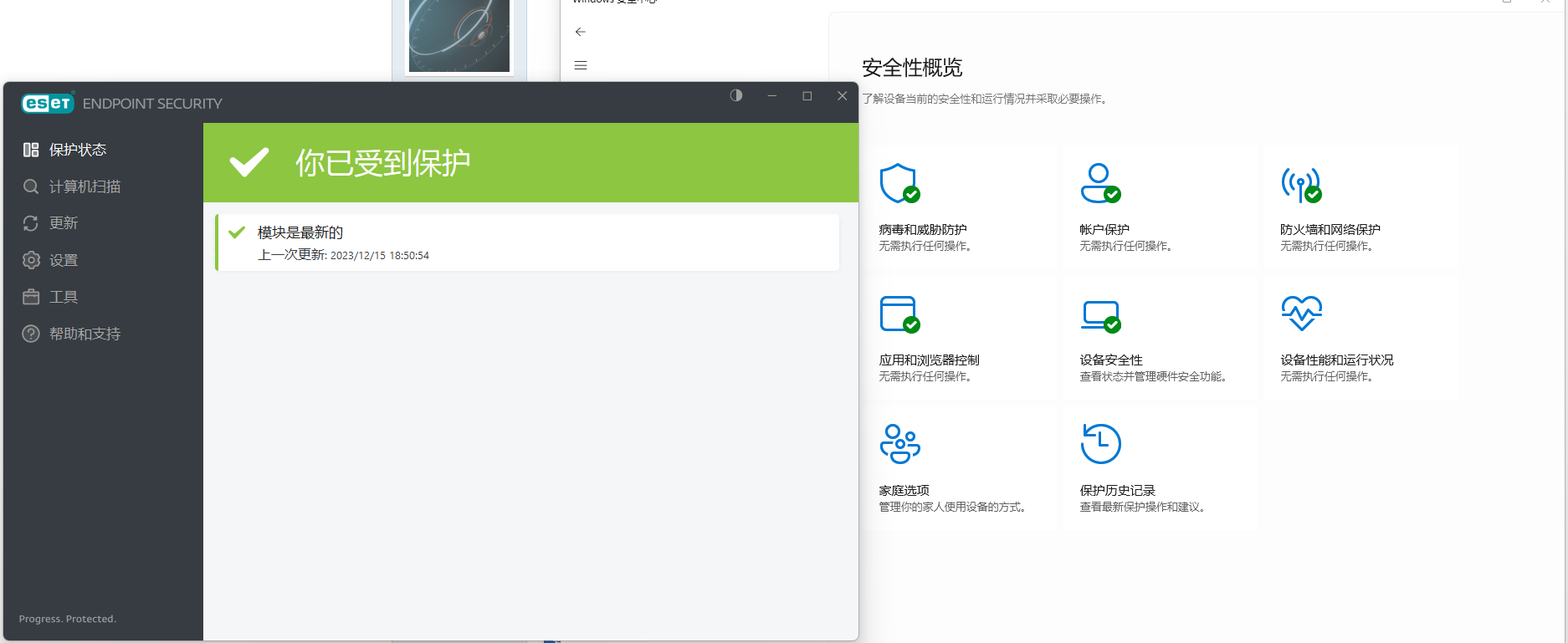Image resolution: width=1568 pixels, height=643 pixels.
Task: Open 保护历史记录 tile label
Action: click(x=1117, y=490)
